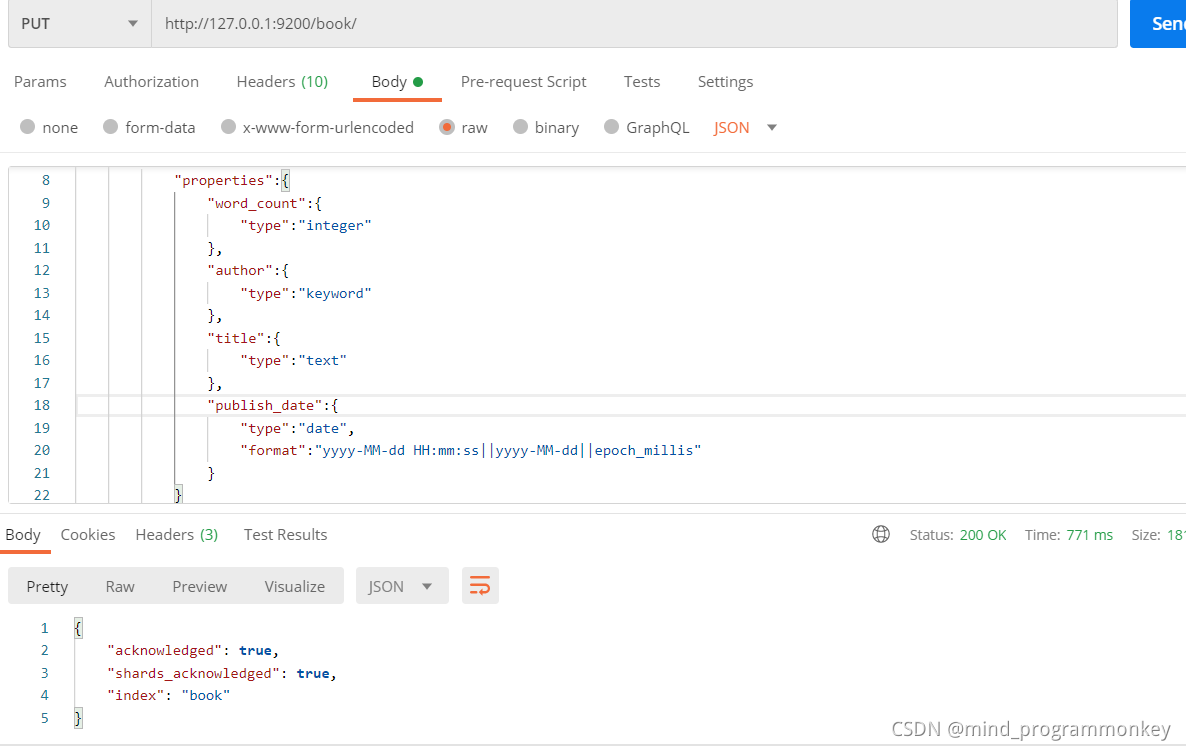Viewport: 1186px width, 750px height.
Task: Select the raw body radio button
Action: pos(447,127)
